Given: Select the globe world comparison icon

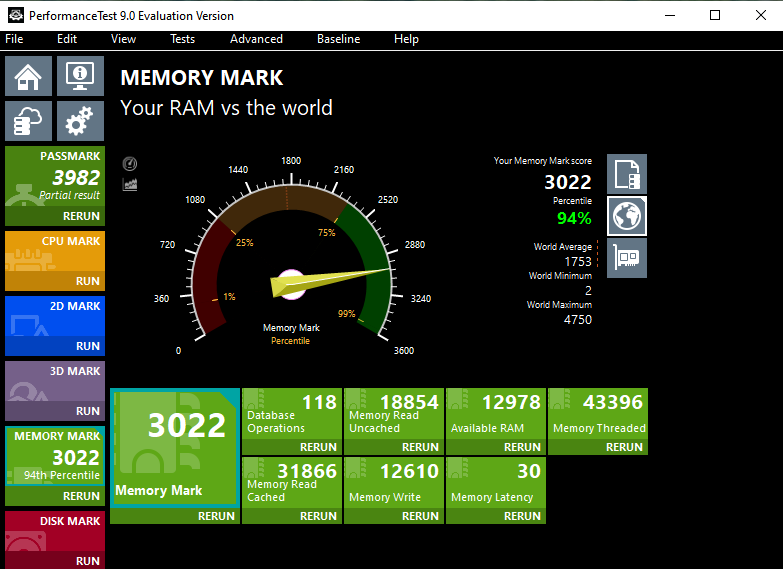Looking at the screenshot, I should click(627, 216).
